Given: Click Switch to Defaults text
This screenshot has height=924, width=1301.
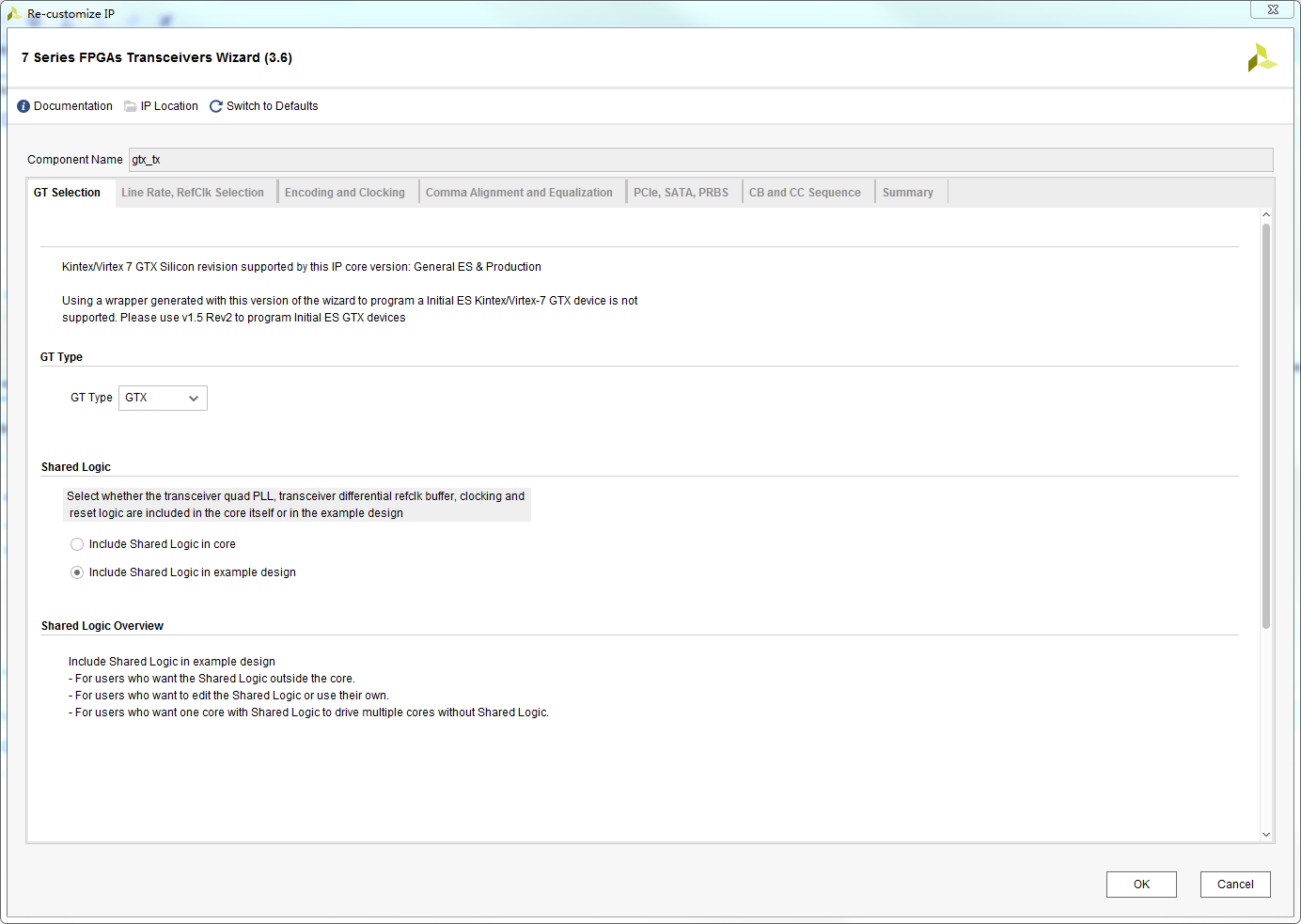Looking at the screenshot, I should (x=273, y=106).
